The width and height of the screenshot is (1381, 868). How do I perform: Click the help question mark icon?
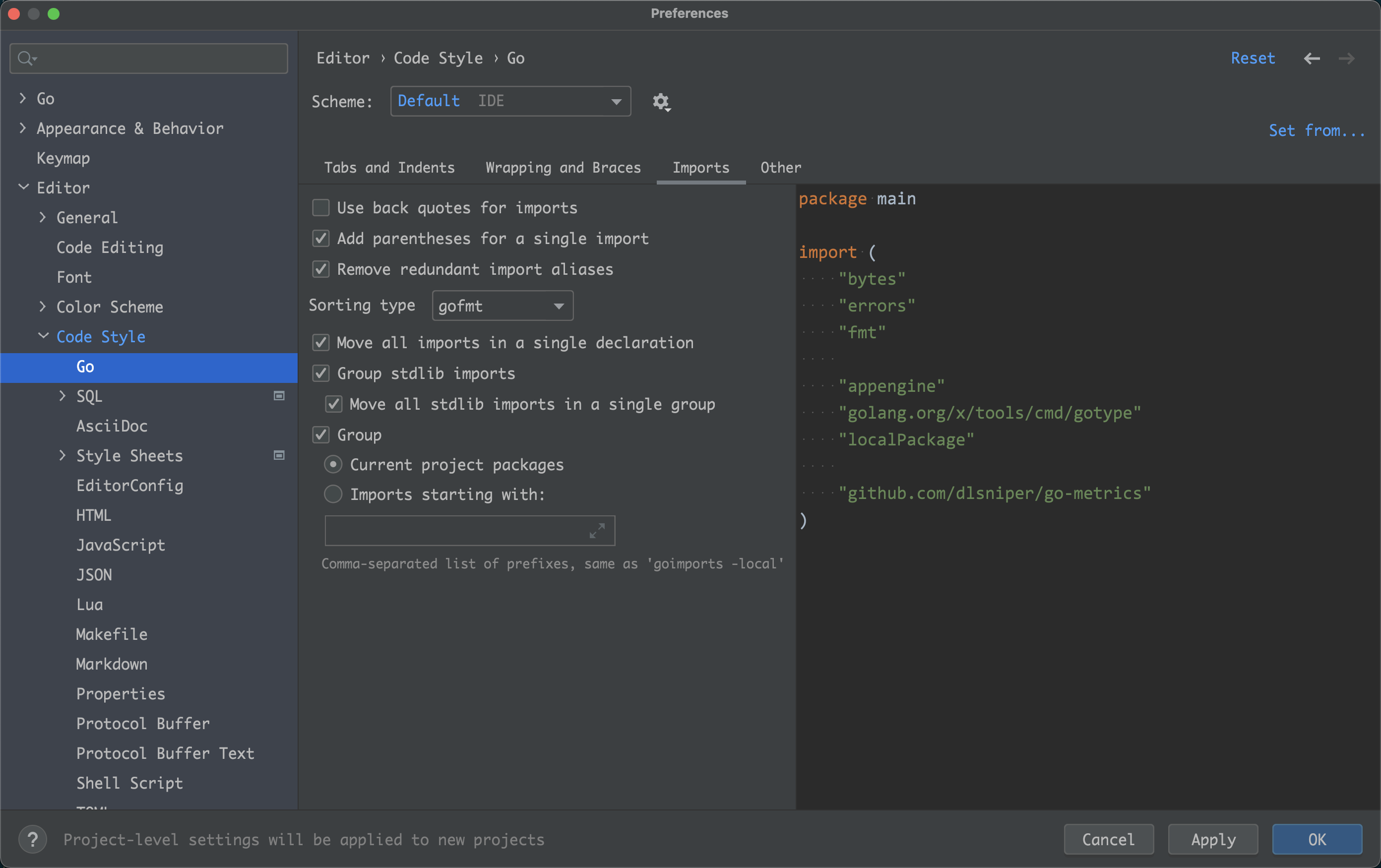click(x=33, y=839)
